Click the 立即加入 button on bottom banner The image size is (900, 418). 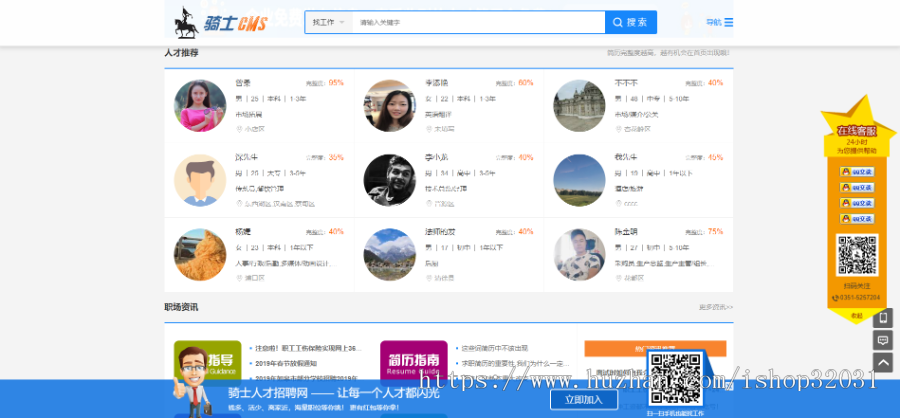pos(584,400)
